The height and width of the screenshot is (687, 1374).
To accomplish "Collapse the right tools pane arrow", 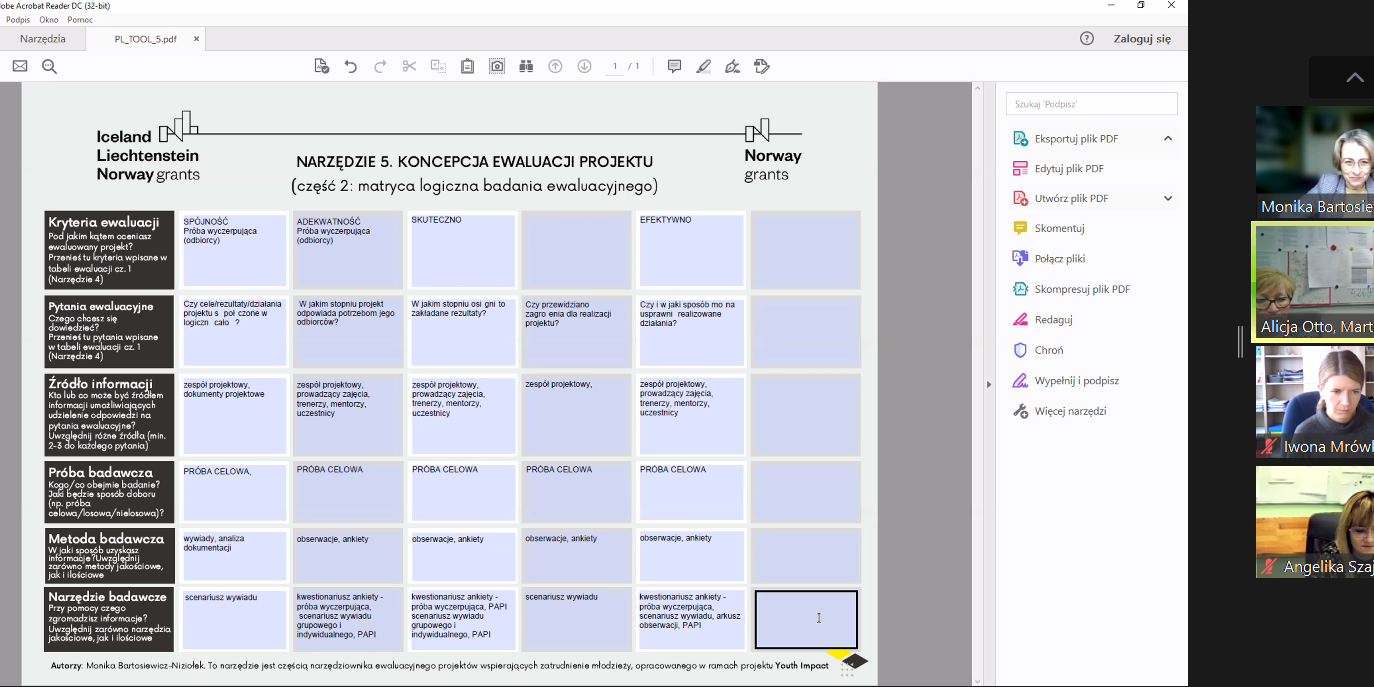I will (989, 384).
